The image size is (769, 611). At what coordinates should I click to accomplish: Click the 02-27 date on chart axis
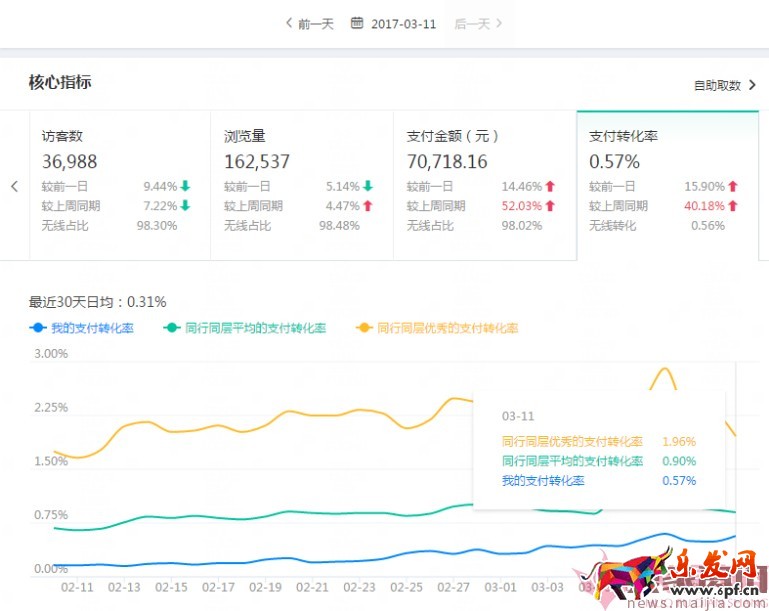click(454, 588)
